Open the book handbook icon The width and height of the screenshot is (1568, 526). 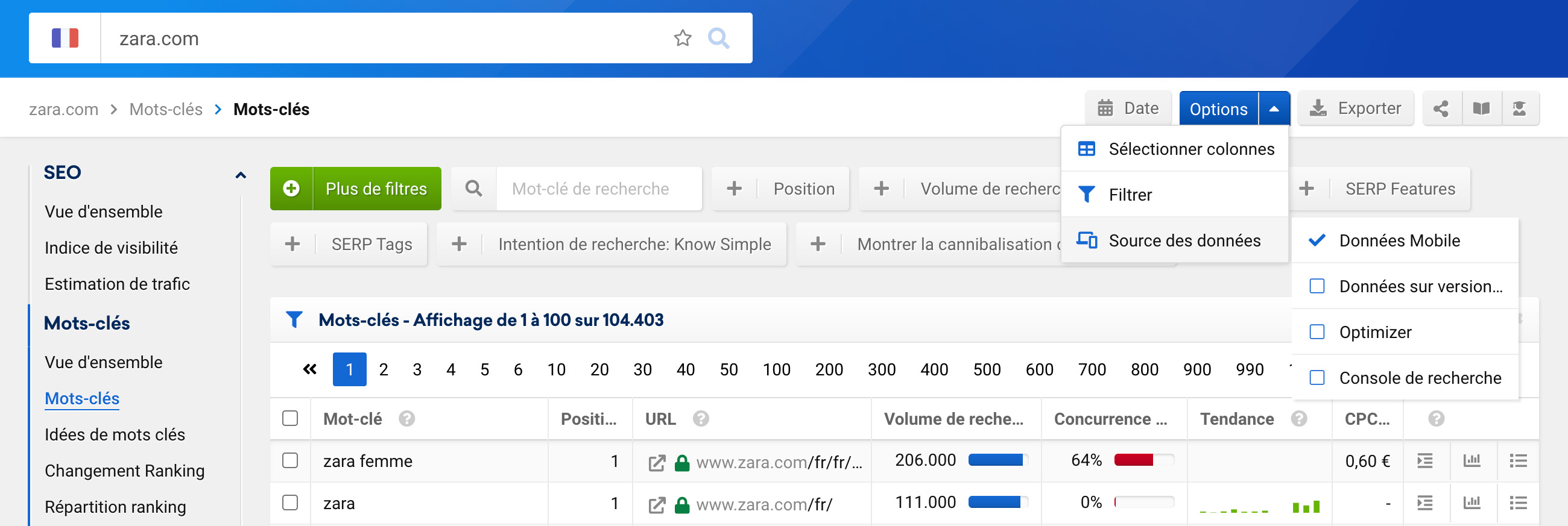pos(1481,109)
